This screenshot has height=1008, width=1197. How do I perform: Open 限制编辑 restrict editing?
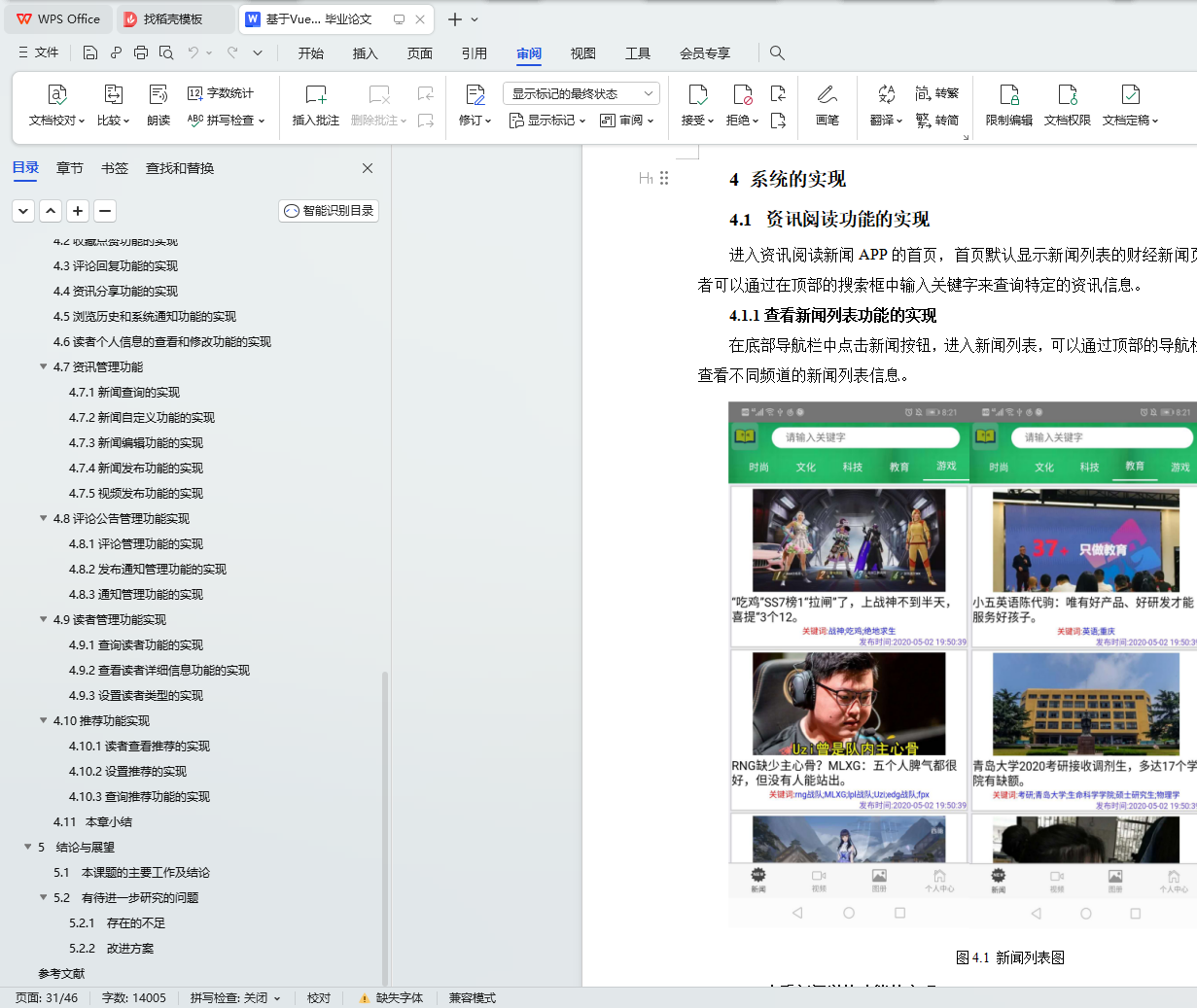1009,105
